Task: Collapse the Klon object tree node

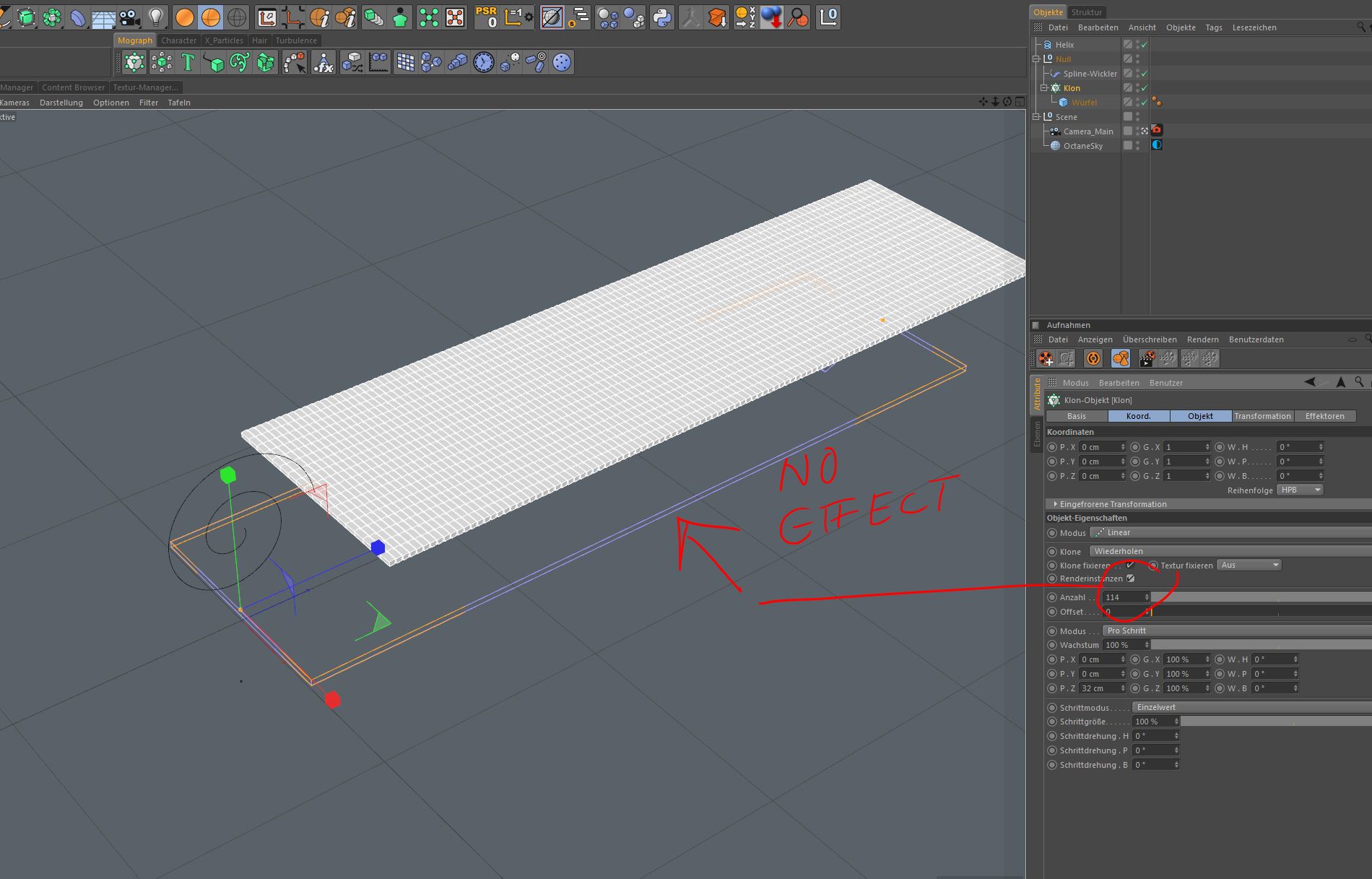Action: pyautogui.click(x=1043, y=88)
